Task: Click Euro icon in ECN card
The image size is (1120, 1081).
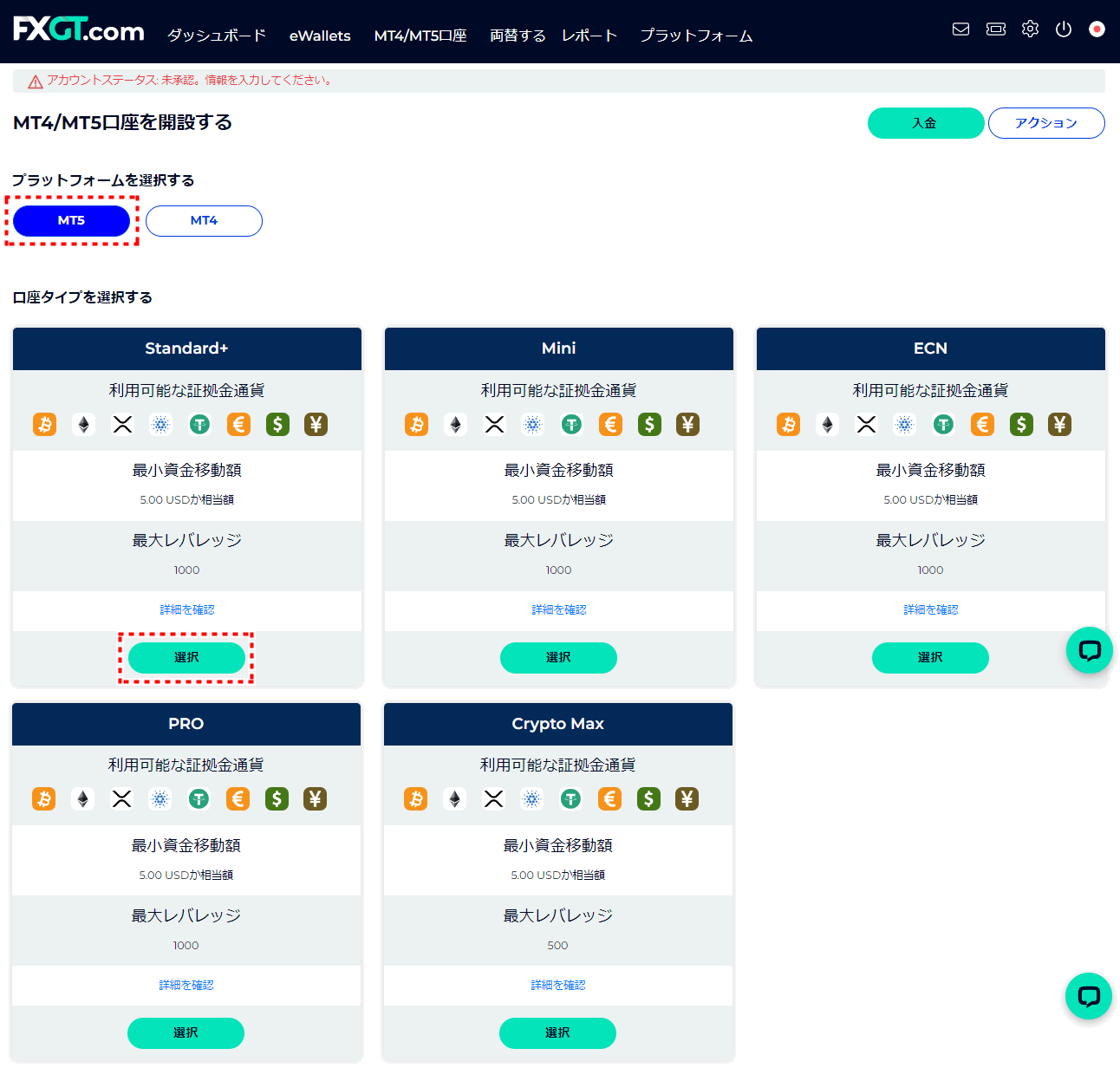Action: point(983,425)
